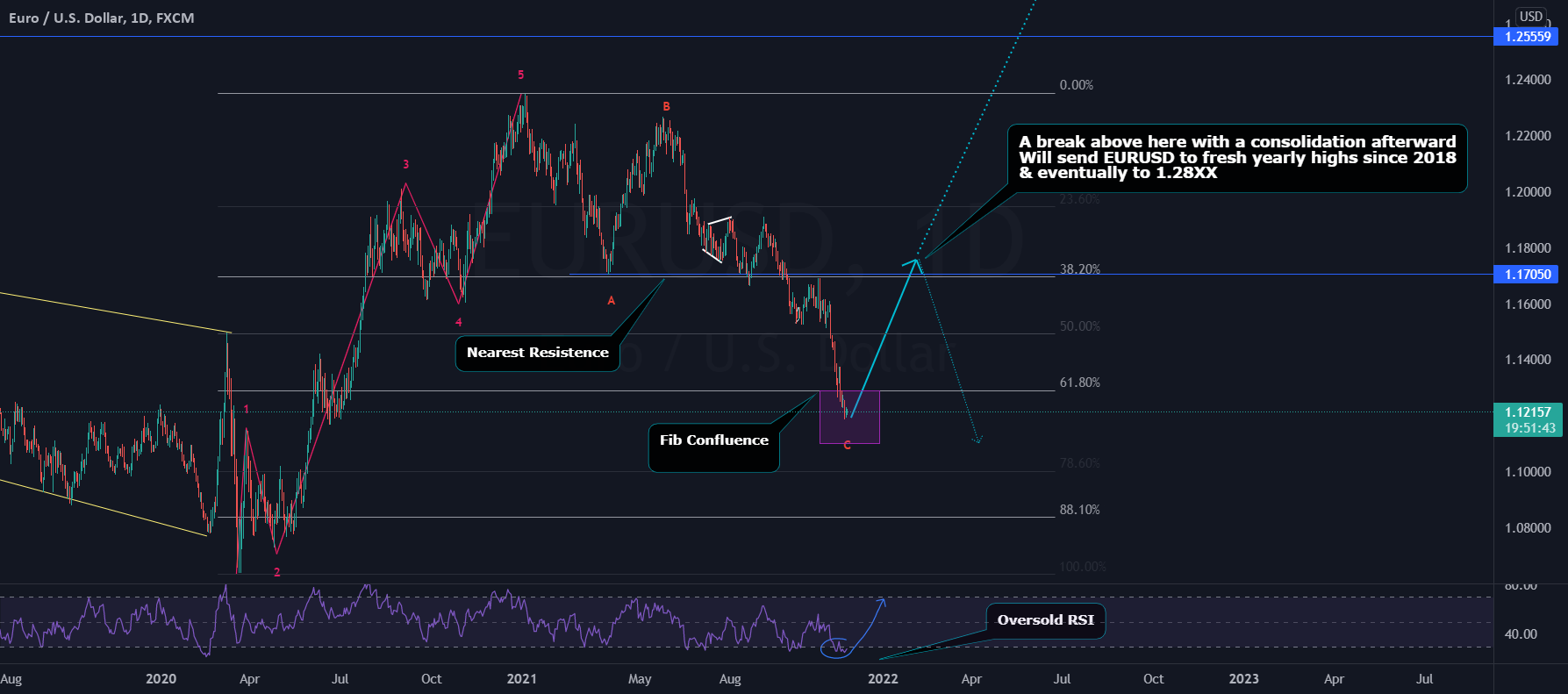The width and height of the screenshot is (1568, 694).
Task: Click the 88.10% Fibonacci level label
Action: pos(1079,510)
